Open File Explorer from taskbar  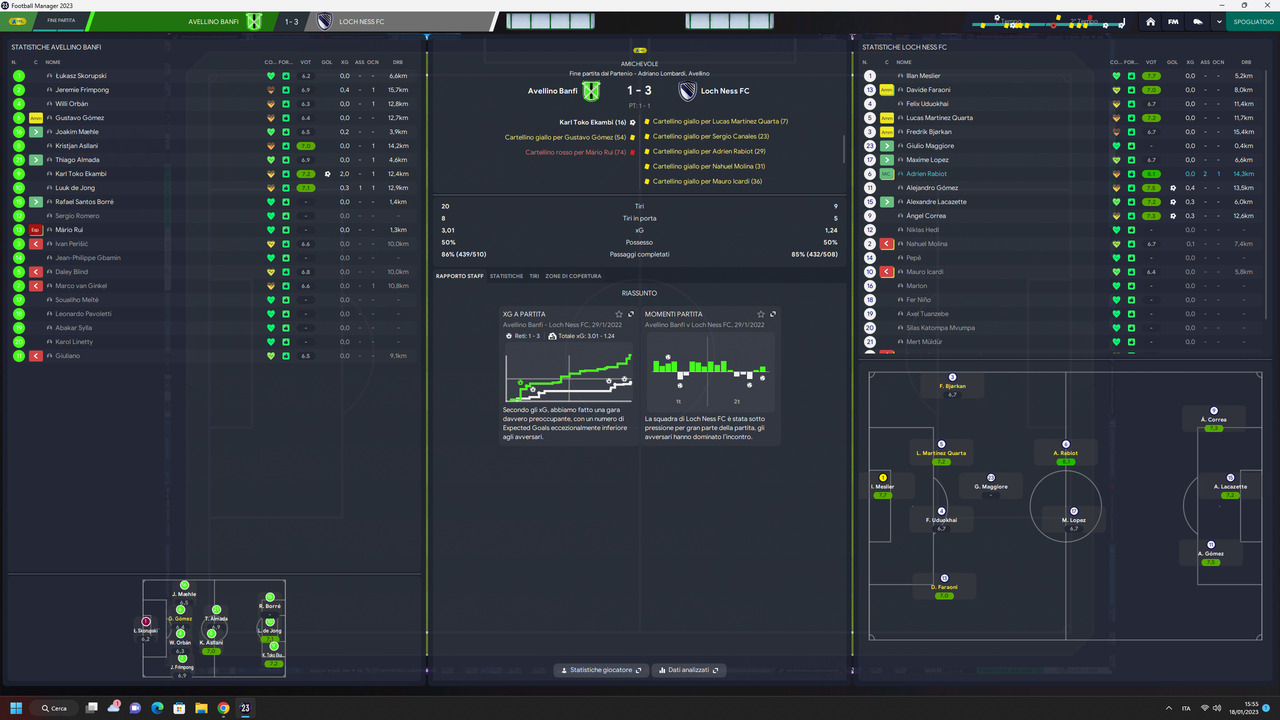tap(201, 708)
